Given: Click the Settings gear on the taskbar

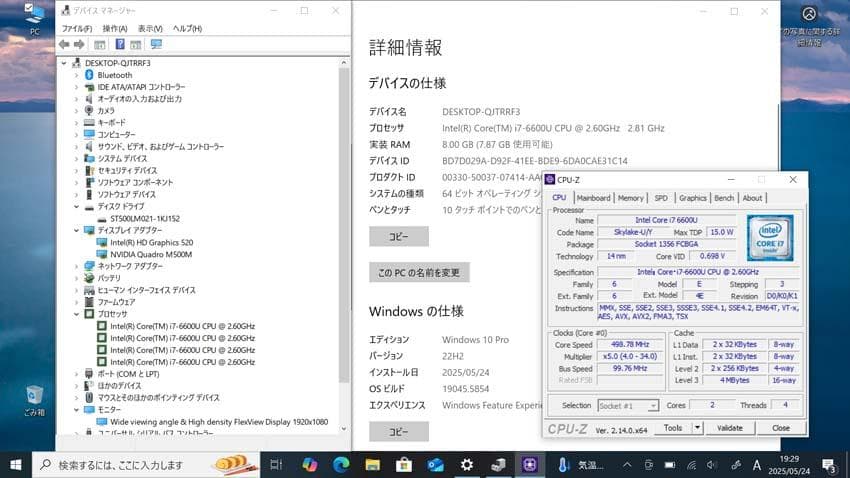Looking at the screenshot, I should (x=467, y=465).
